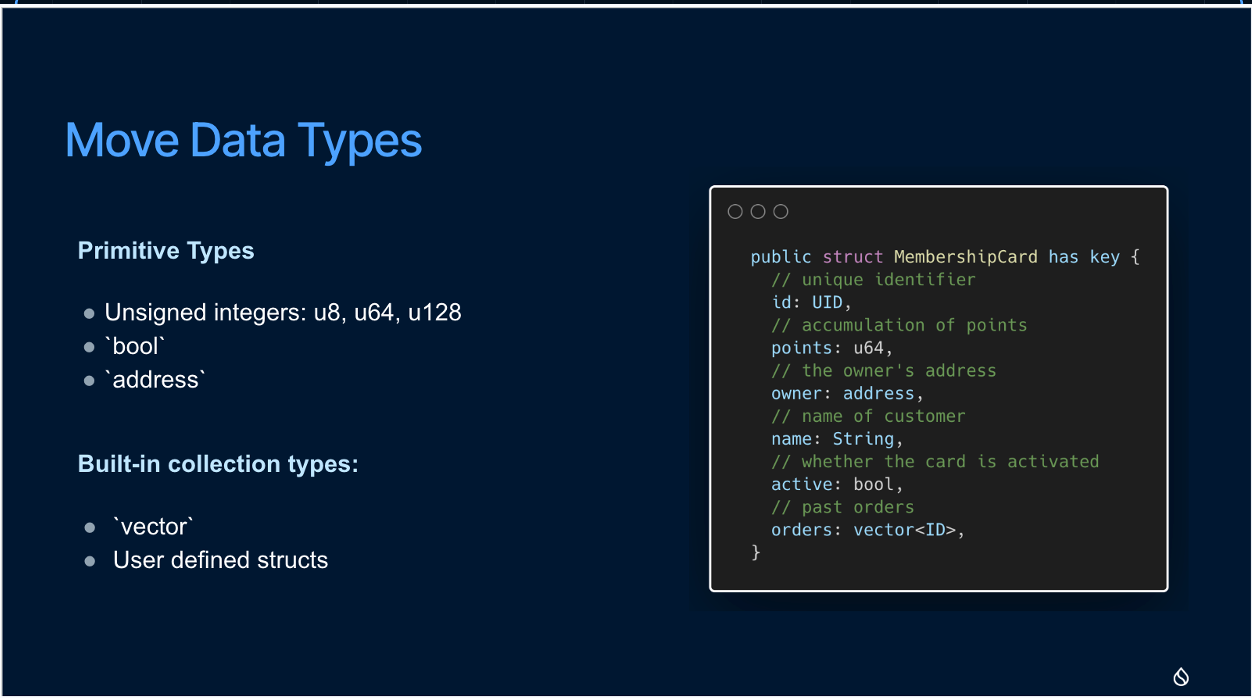The image size is (1252, 698).
Task: Click the middle circle in code window header
Action: [758, 211]
